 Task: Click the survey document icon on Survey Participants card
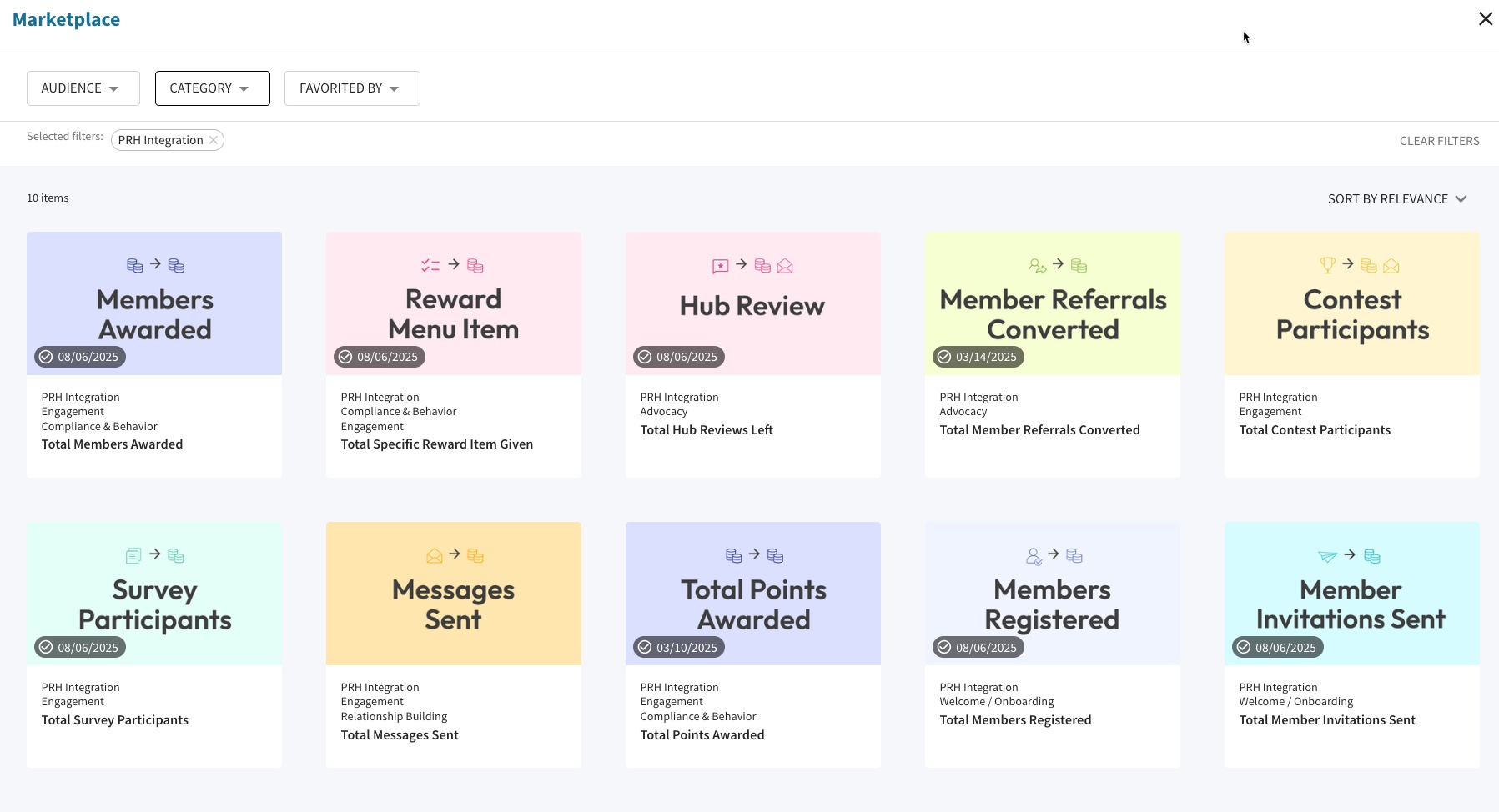[133, 555]
